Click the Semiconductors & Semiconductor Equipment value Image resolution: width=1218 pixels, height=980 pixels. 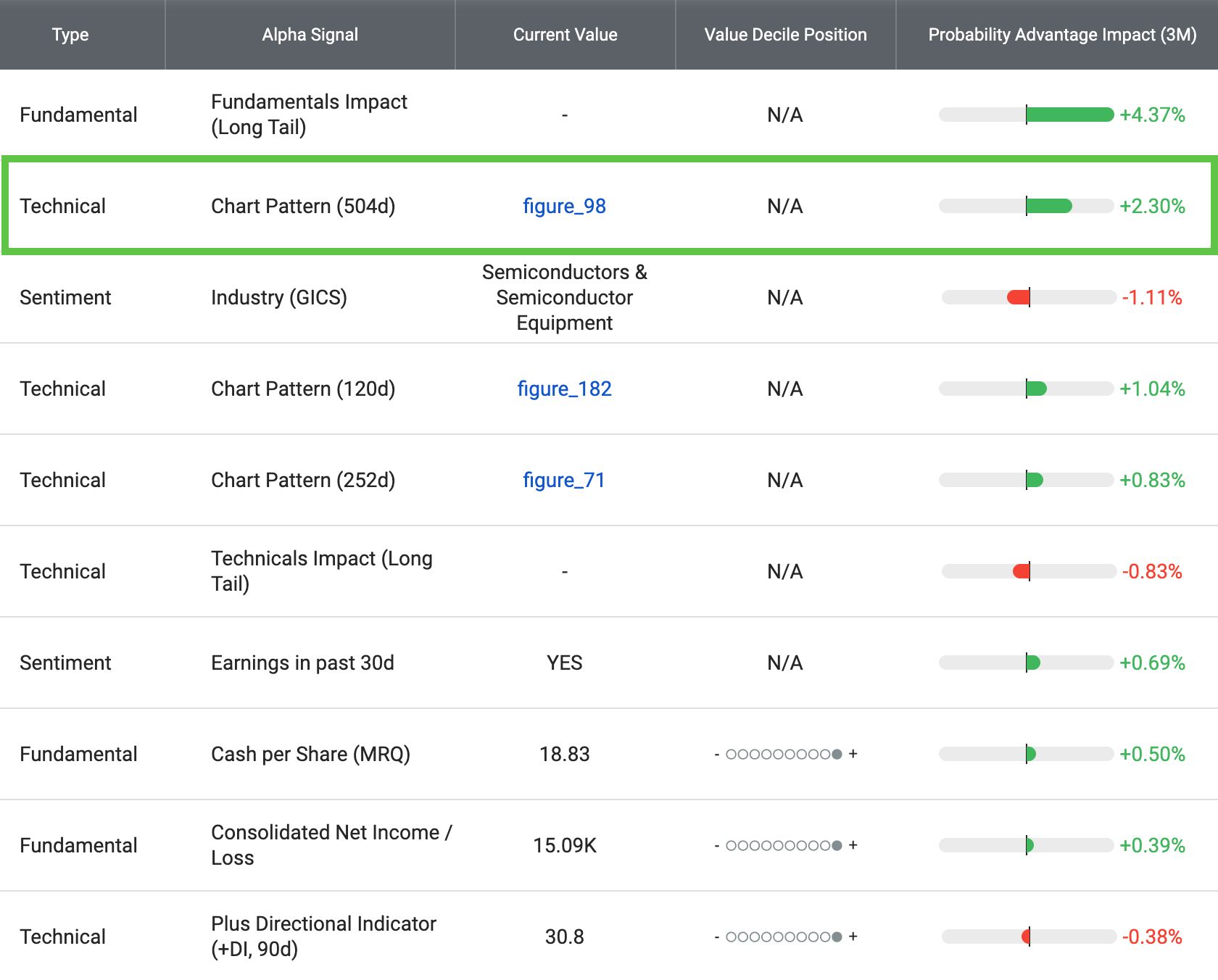click(x=564, y=298)
